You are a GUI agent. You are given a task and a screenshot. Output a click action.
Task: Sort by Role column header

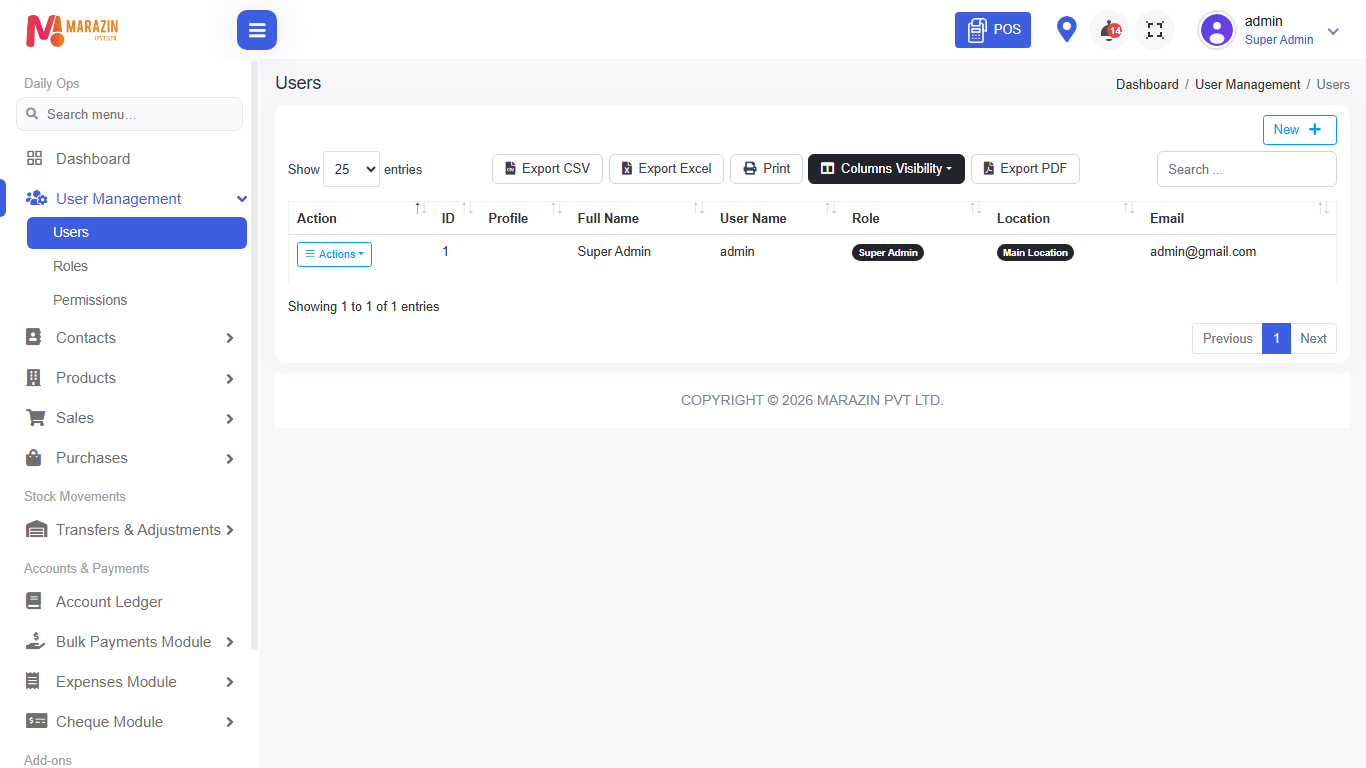[x=915, y=218]
